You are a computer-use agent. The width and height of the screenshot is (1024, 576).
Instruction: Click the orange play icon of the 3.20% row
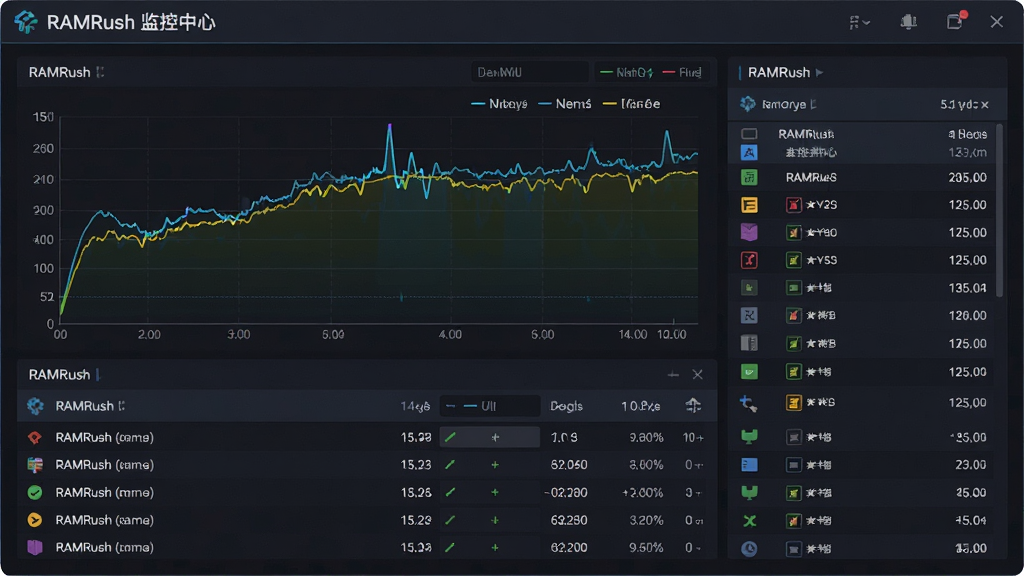click(x=35, y=520)
